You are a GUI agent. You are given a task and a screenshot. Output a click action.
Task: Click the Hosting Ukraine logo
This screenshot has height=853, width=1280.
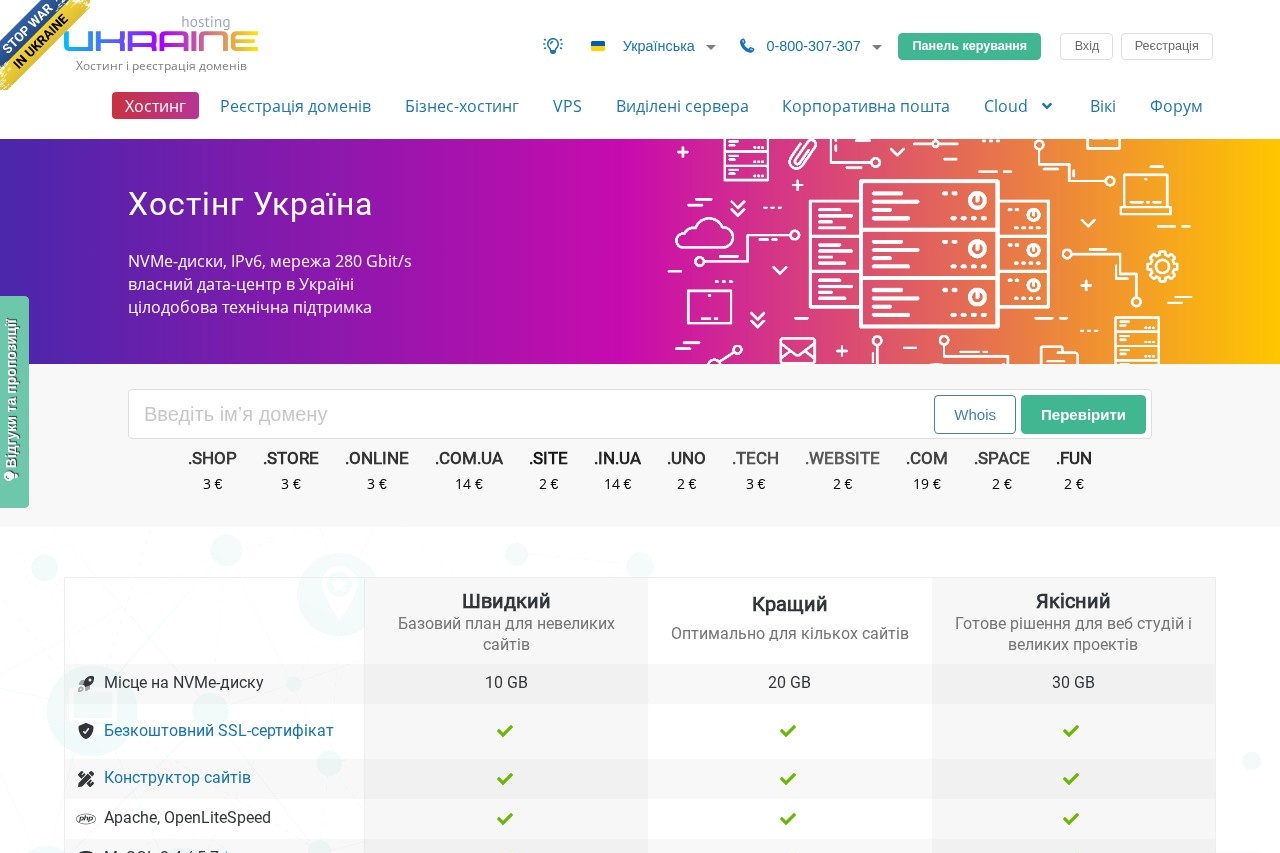162,42
